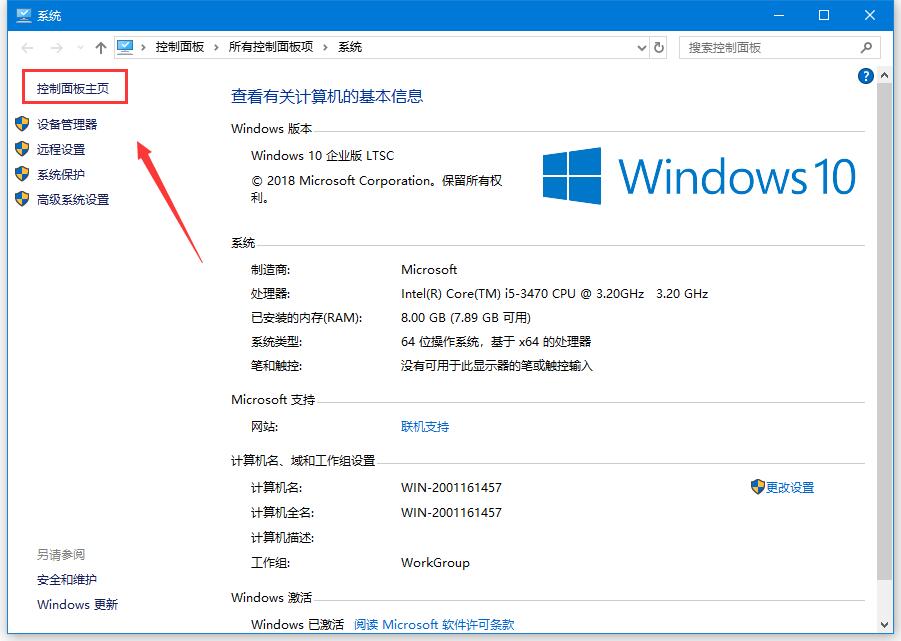This screenshot has height=641, width=901.
Task: Expand the forward button recent pages chevron
Action: coord(79,47)
